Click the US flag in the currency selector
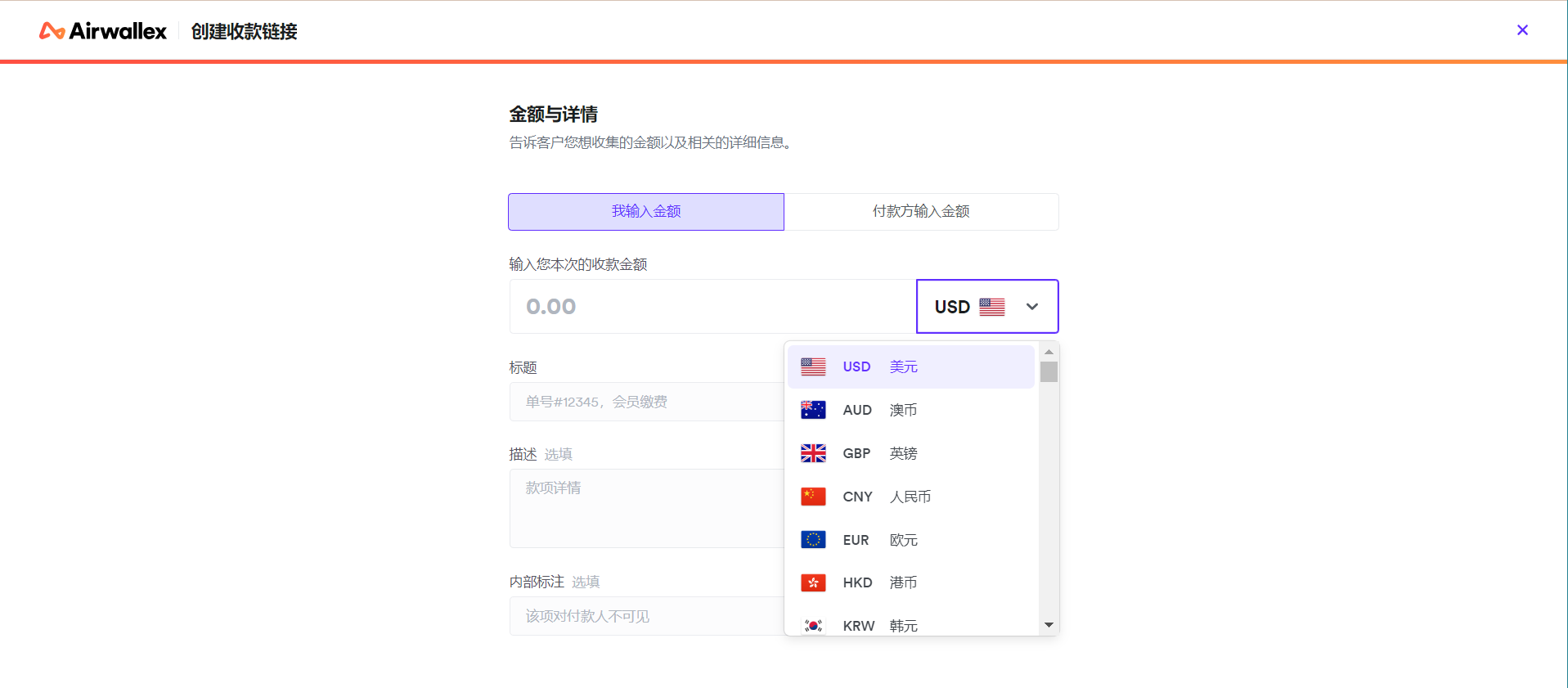The height and width of the screenshot is (688, 1568). click(x=991, y=307)
